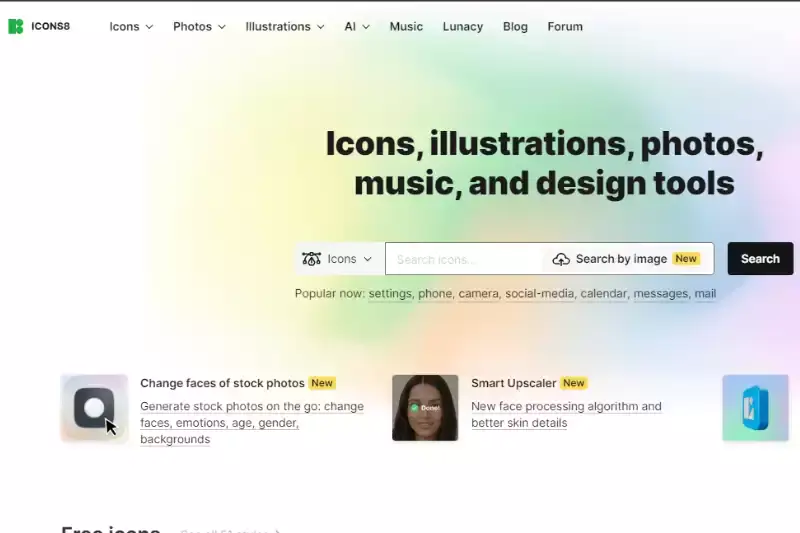Select the popular tag mail
This screenshot has width=800, height=533.
705,294
